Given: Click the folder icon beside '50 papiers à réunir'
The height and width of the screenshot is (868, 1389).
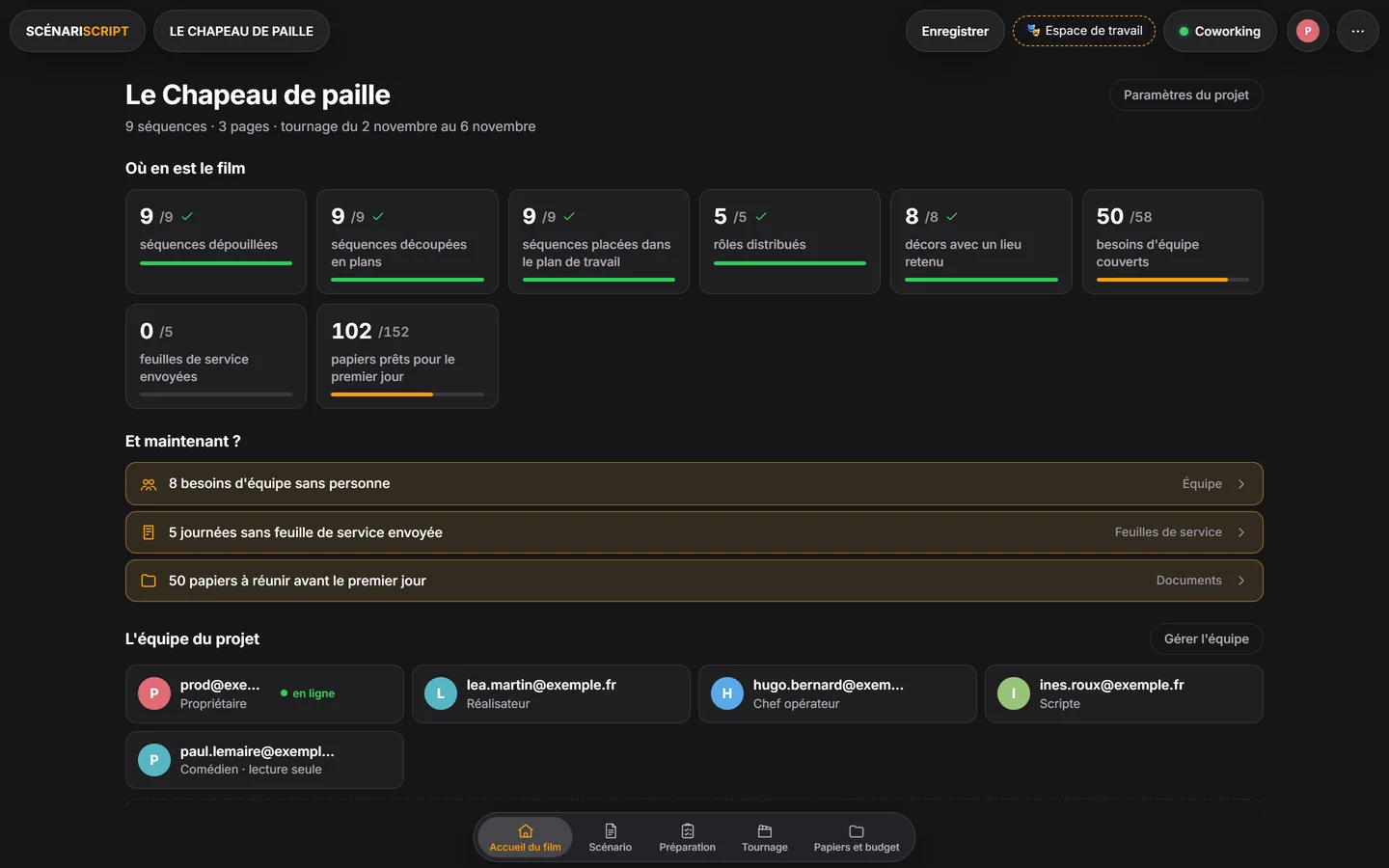Looking at the screenshot, I should (x=149, y=581).
